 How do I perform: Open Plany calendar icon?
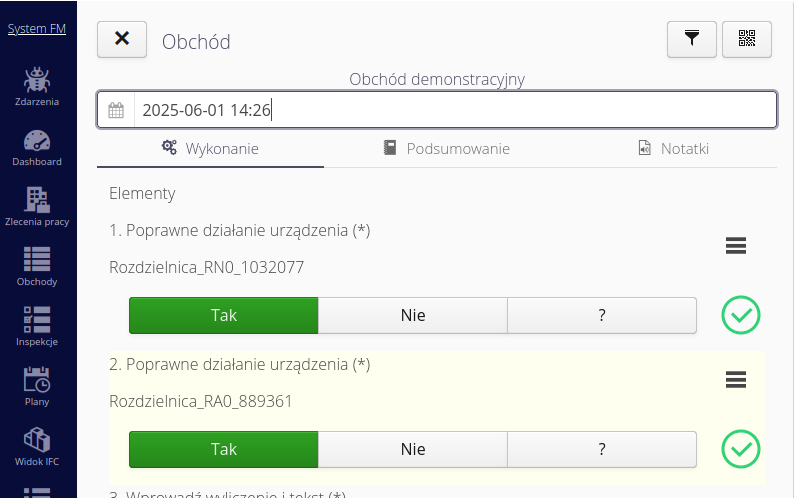coord(37,386)
